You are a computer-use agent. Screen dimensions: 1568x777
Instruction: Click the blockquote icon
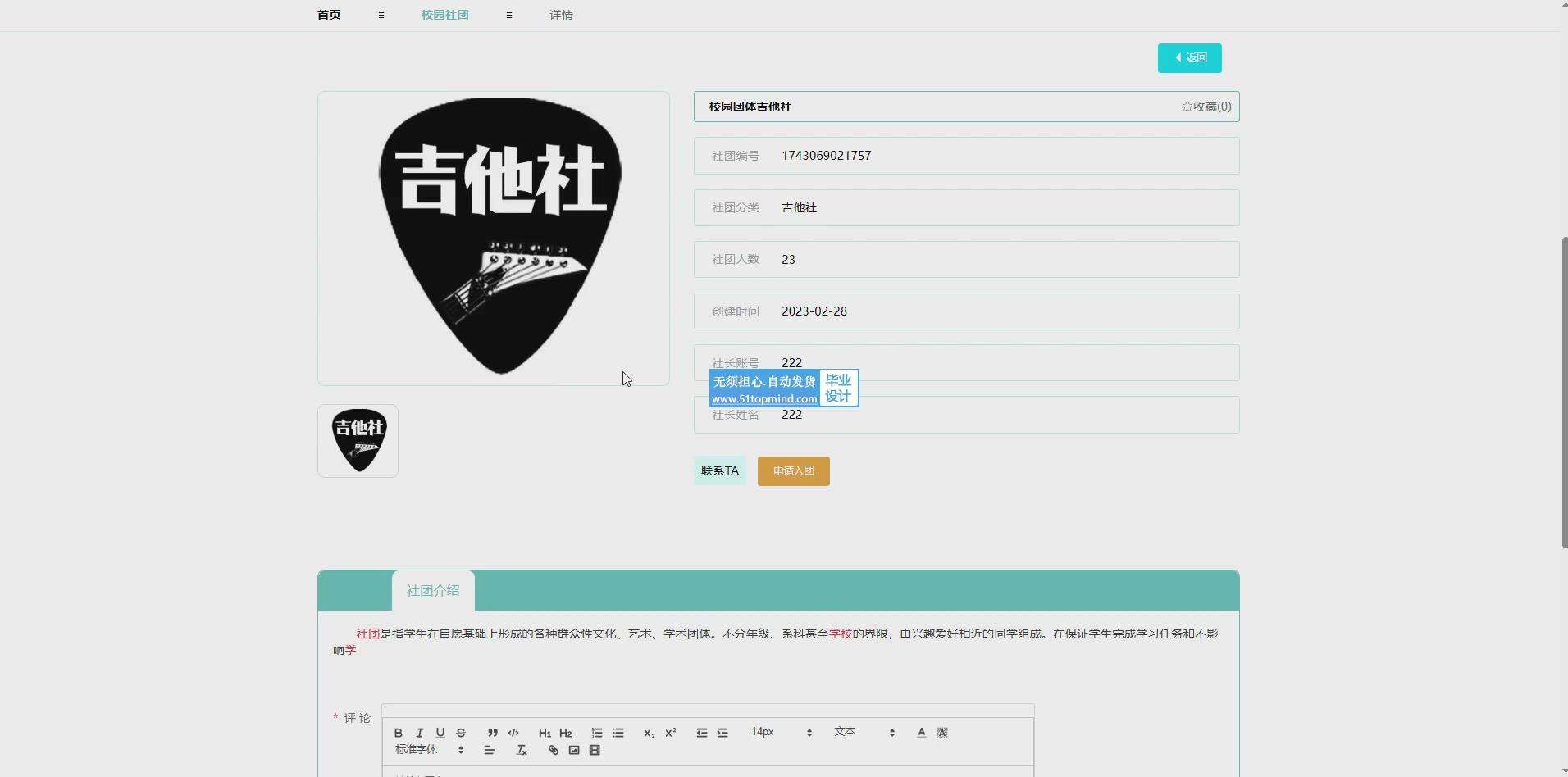(492, 733)
